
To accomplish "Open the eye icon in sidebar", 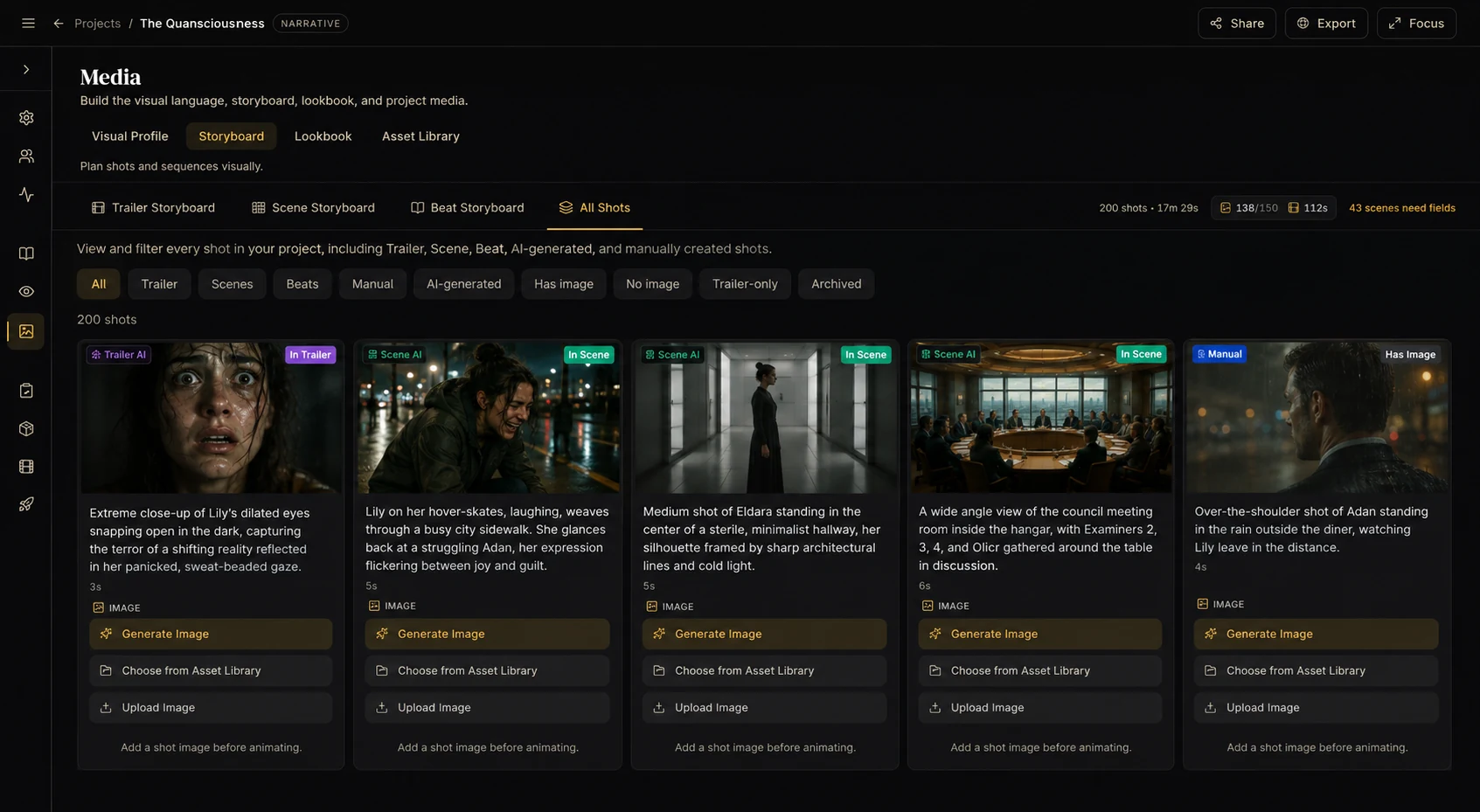I will coord(26,291).
